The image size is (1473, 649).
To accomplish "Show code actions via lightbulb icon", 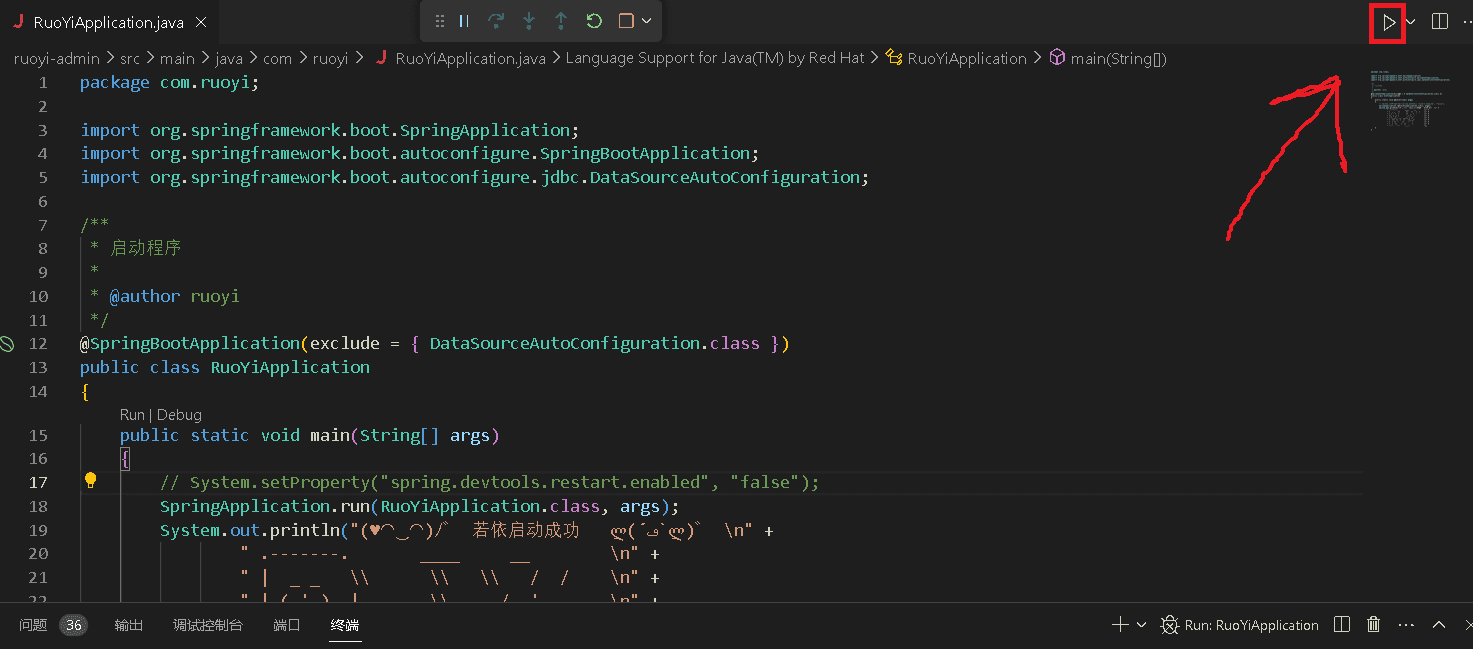I will (90, 481).
